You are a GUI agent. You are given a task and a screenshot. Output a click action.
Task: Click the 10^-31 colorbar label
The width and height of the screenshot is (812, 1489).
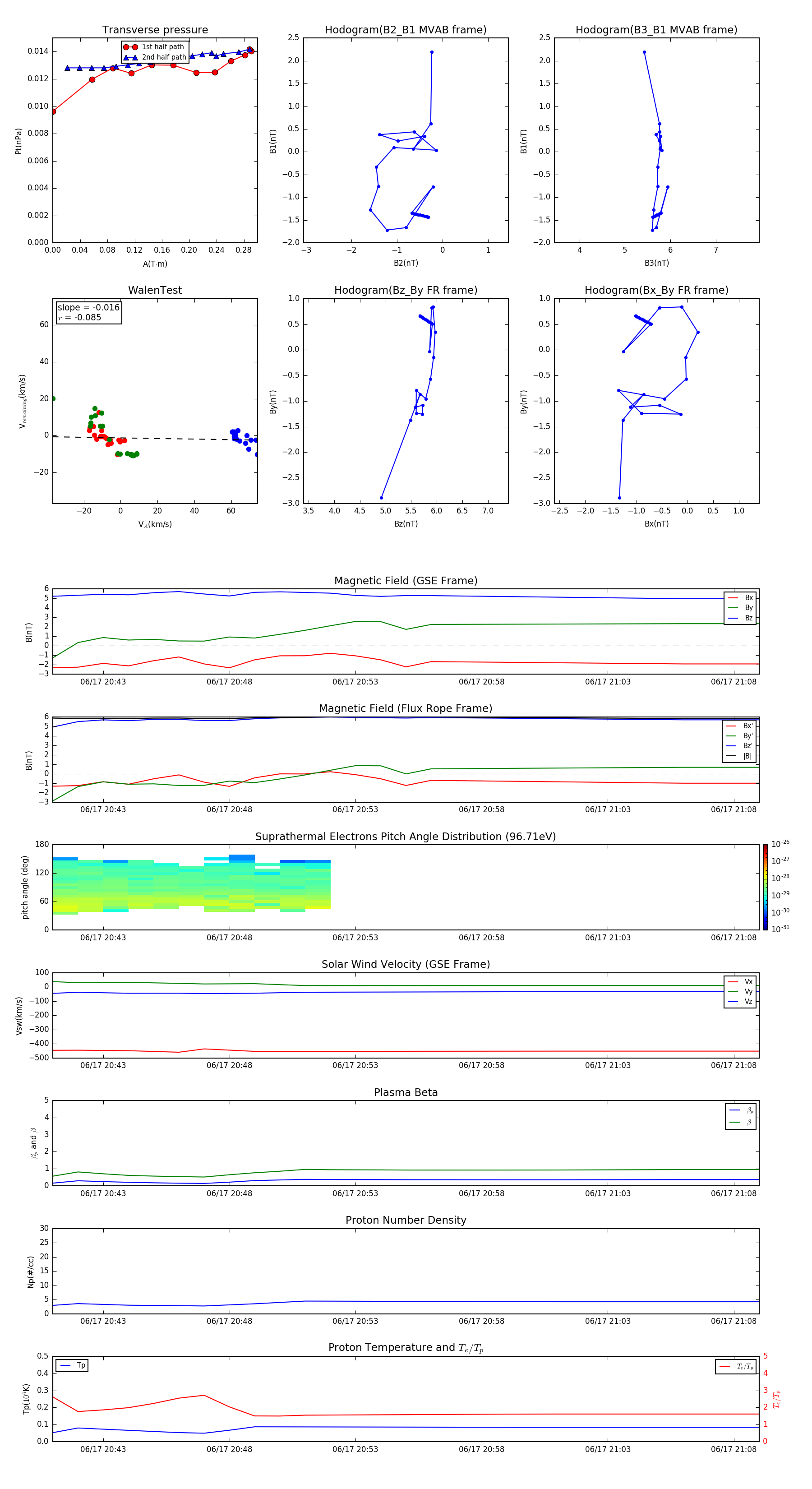click(780, 929)
